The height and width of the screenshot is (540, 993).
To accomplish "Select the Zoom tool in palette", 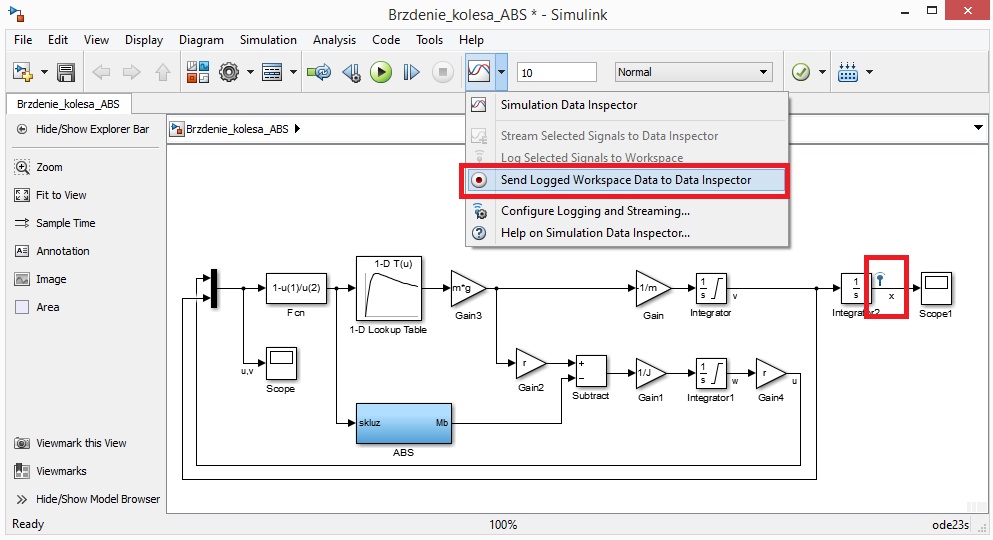I will click(39, 167).
